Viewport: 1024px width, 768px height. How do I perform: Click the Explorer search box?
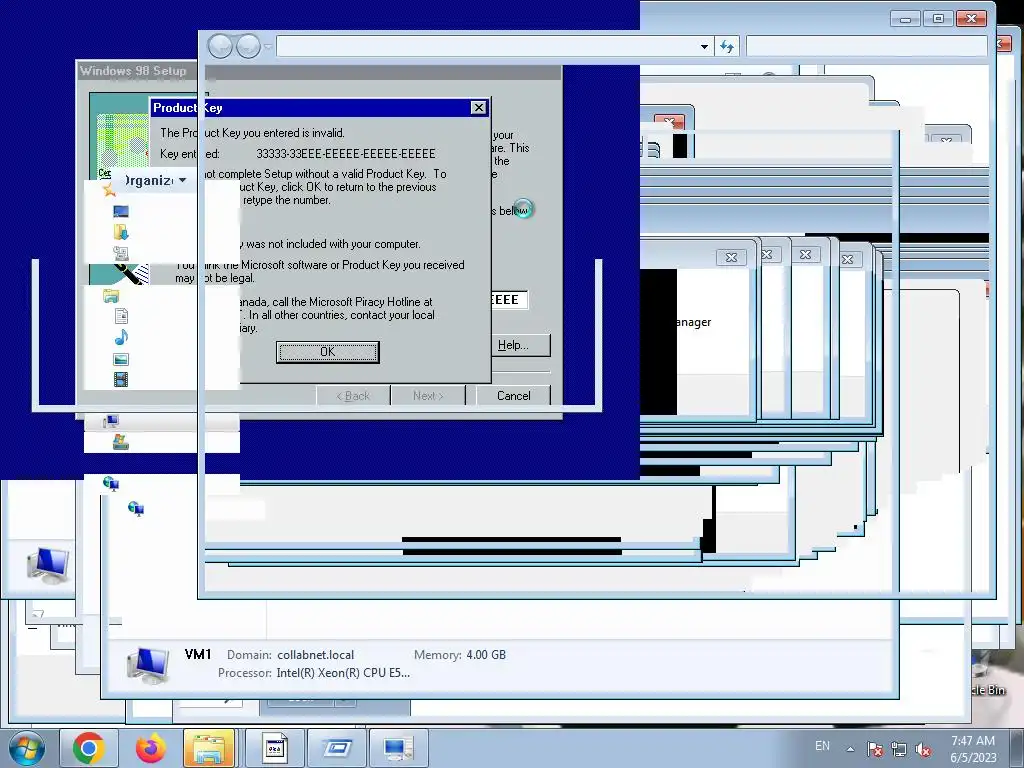(866, 46)
